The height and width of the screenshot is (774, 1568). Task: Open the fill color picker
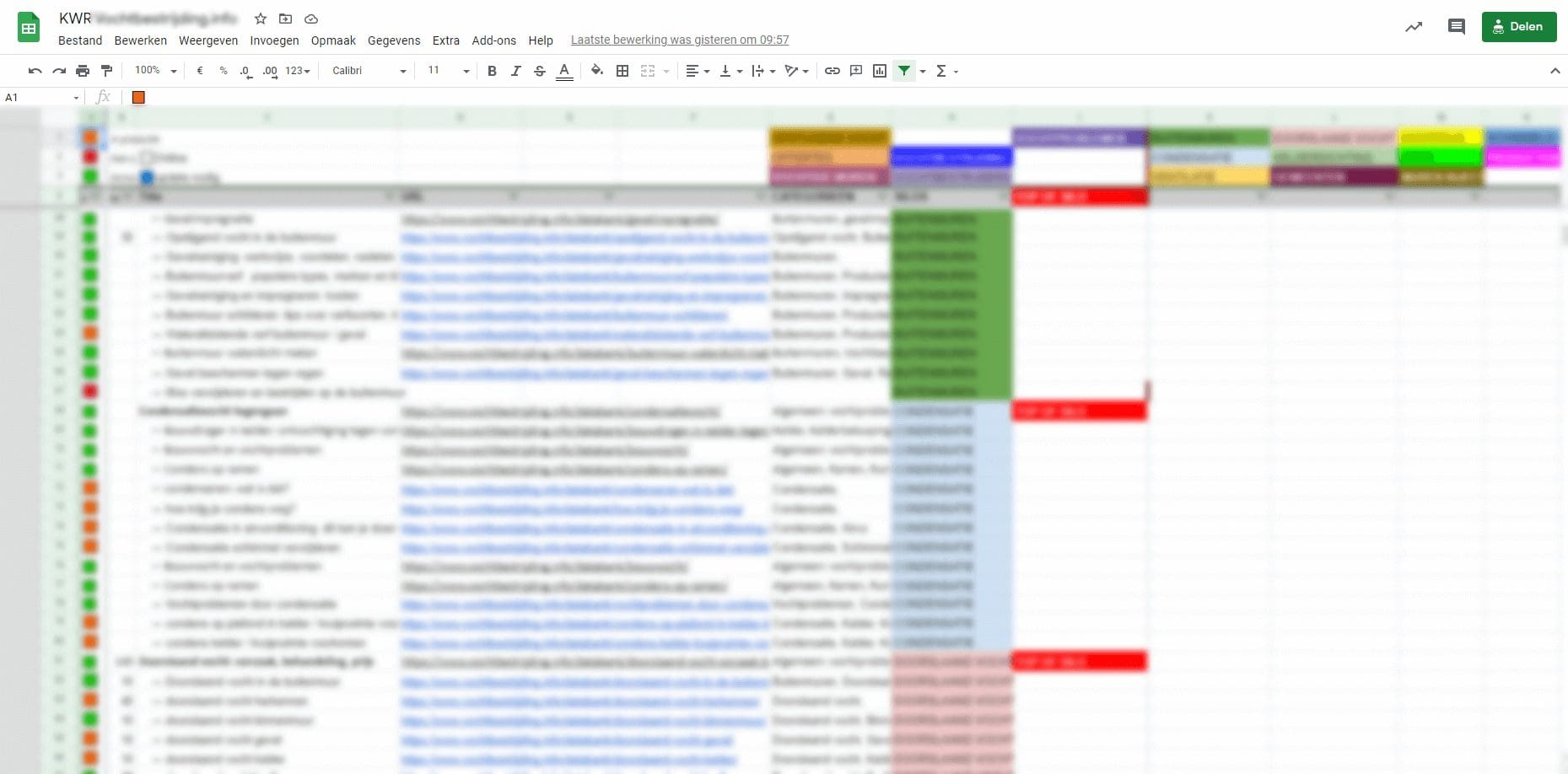[597, 71]
